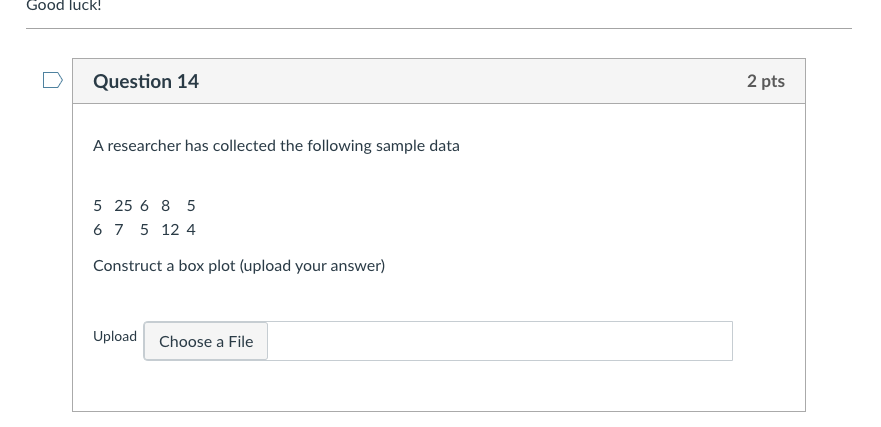Click the empty file upload field
The height and width of the screenshot is (427, 881).
[x=499, y=341]
